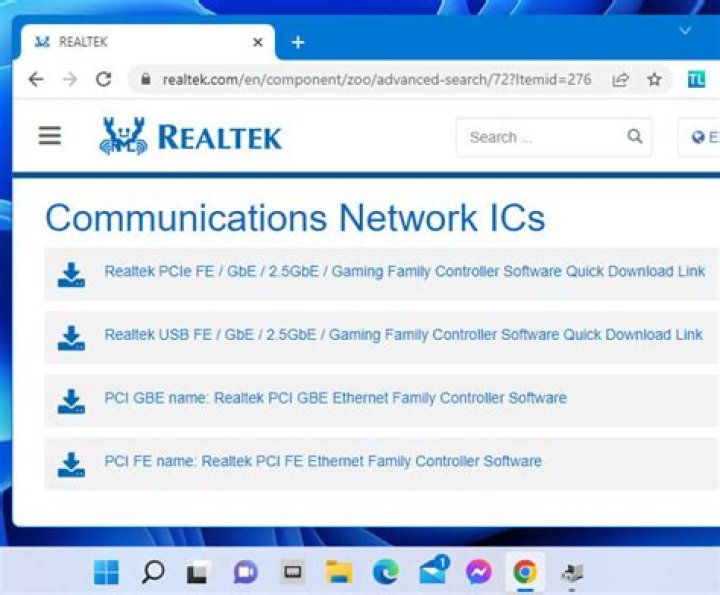Click the Chrome icon in the taskbar
720x595 pixels.
pyautogui.click(x=525, y=572)
